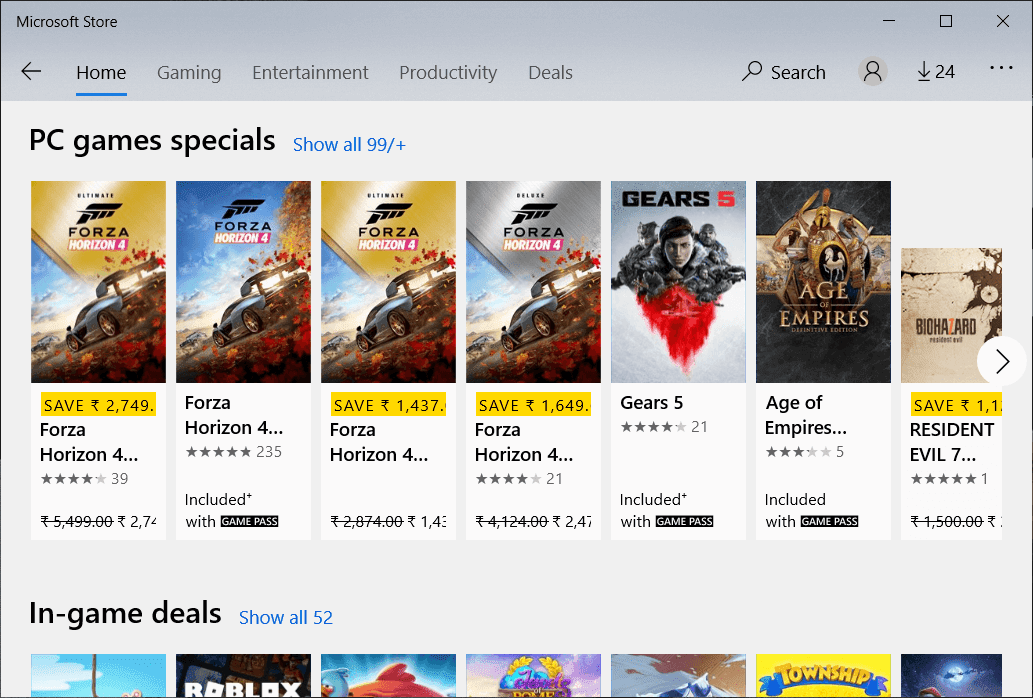Switch to the Entertainment tab
Screen dimensions: 1033x698
310,72
